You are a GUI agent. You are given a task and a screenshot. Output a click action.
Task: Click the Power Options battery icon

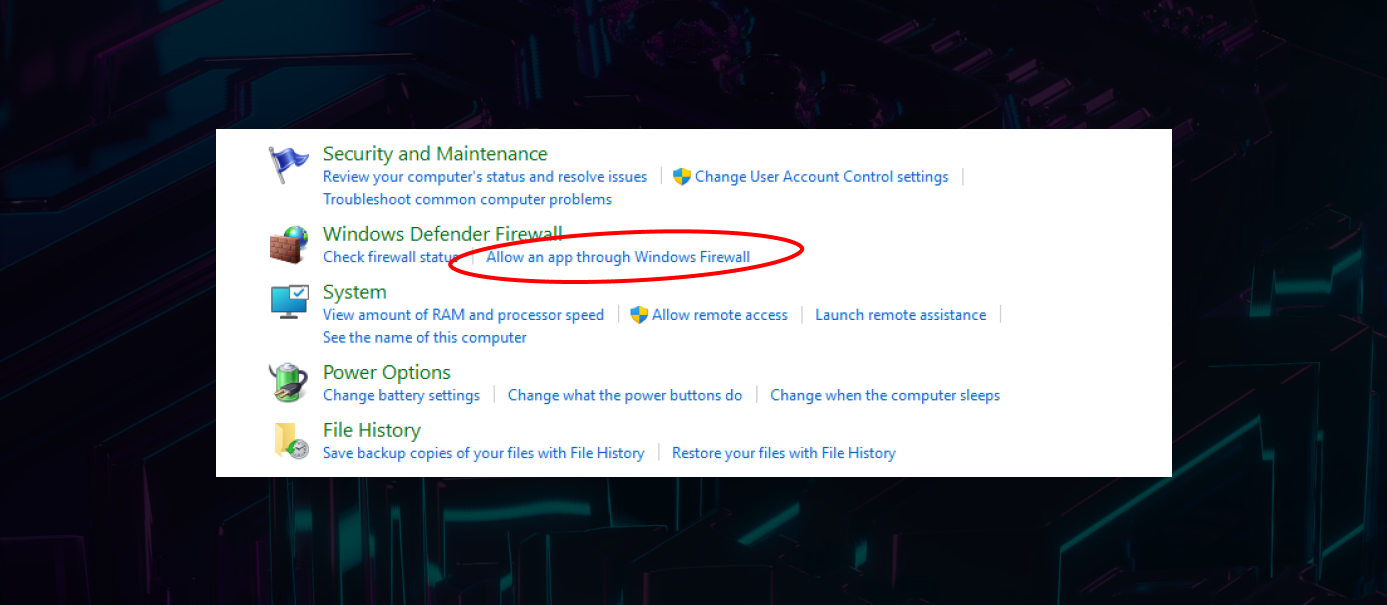pyautogui.click(x=289, y=382)
